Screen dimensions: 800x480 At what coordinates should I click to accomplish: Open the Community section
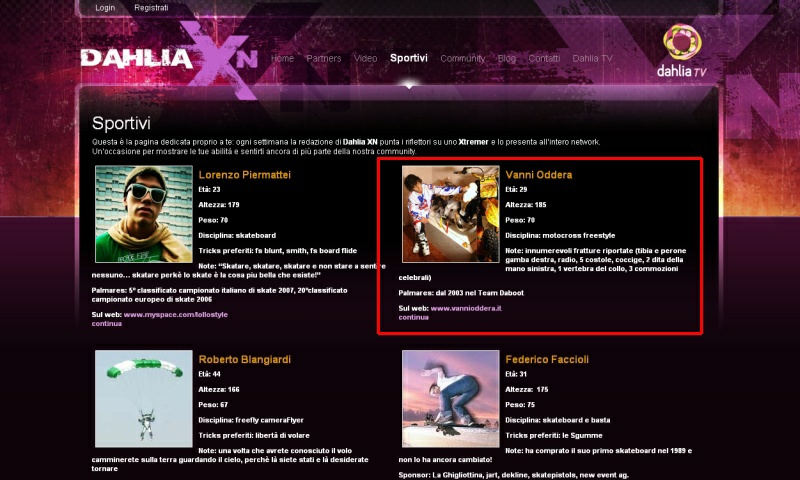(463, 59)
